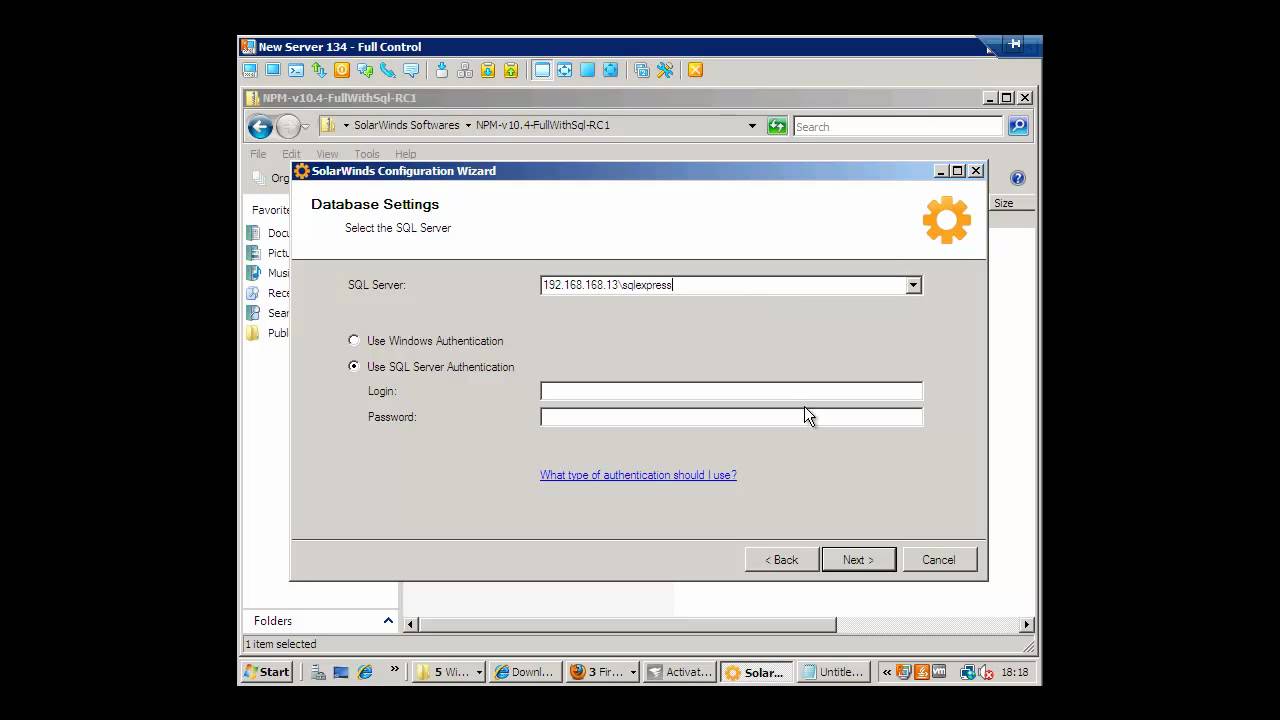1280x720 pixels.
Task: Open Internet Explorer from Quick Launch
Action: click(x=365, y=672)
